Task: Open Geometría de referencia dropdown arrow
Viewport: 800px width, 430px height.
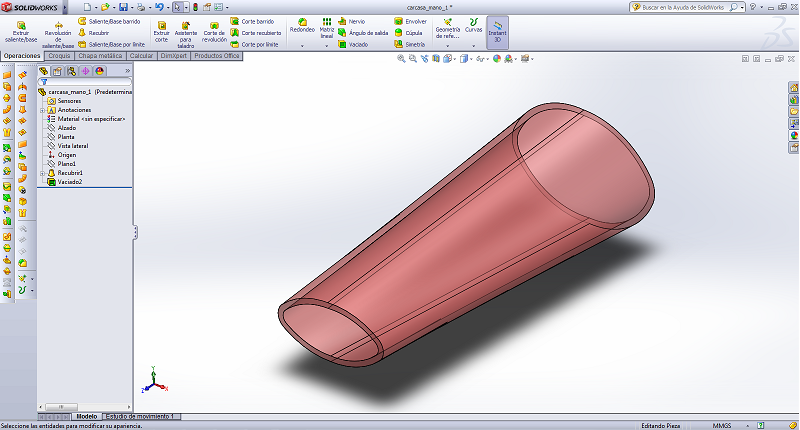Action: tap(447, 46)
